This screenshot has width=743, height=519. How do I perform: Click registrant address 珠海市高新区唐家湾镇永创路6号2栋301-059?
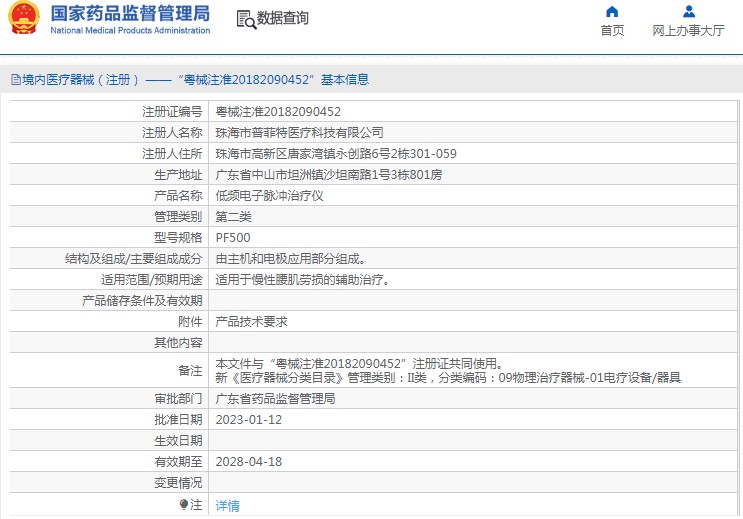pyautogui.click(x=336, y=154)
